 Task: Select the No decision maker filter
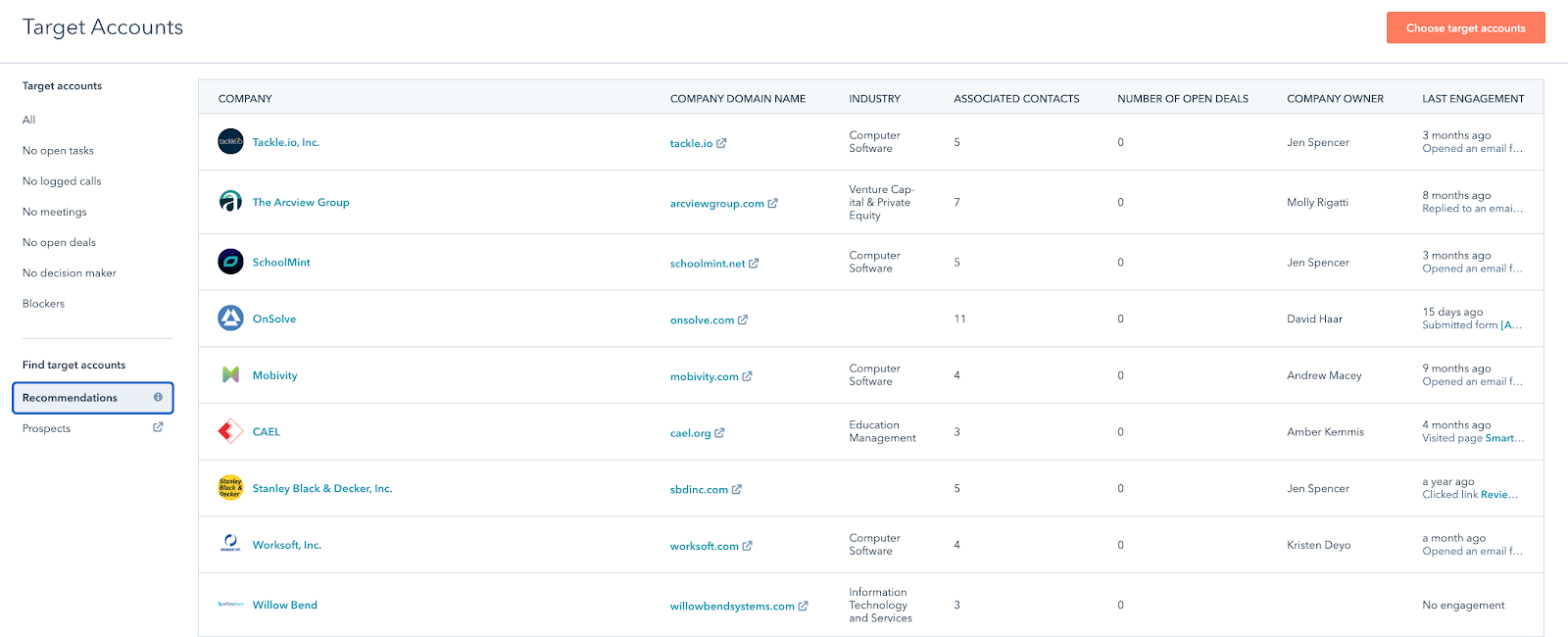(70, 272)
